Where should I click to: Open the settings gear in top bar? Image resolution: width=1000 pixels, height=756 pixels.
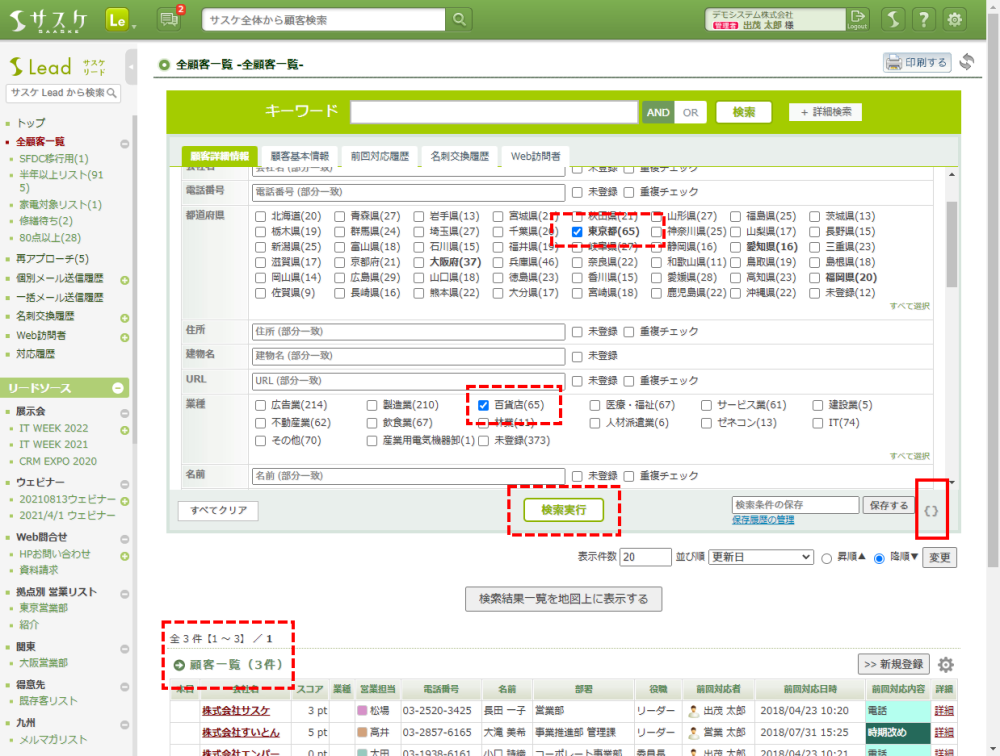pyautogui.click(x=955, y=19)
